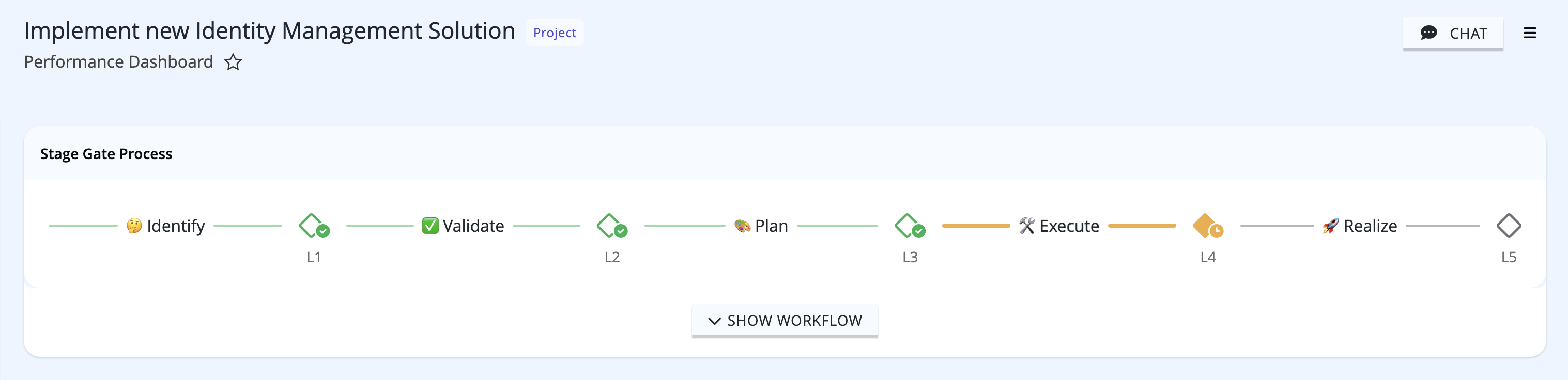1568x380 pixels.
Task: Click the Project tag label
Action: click(555, 33)
